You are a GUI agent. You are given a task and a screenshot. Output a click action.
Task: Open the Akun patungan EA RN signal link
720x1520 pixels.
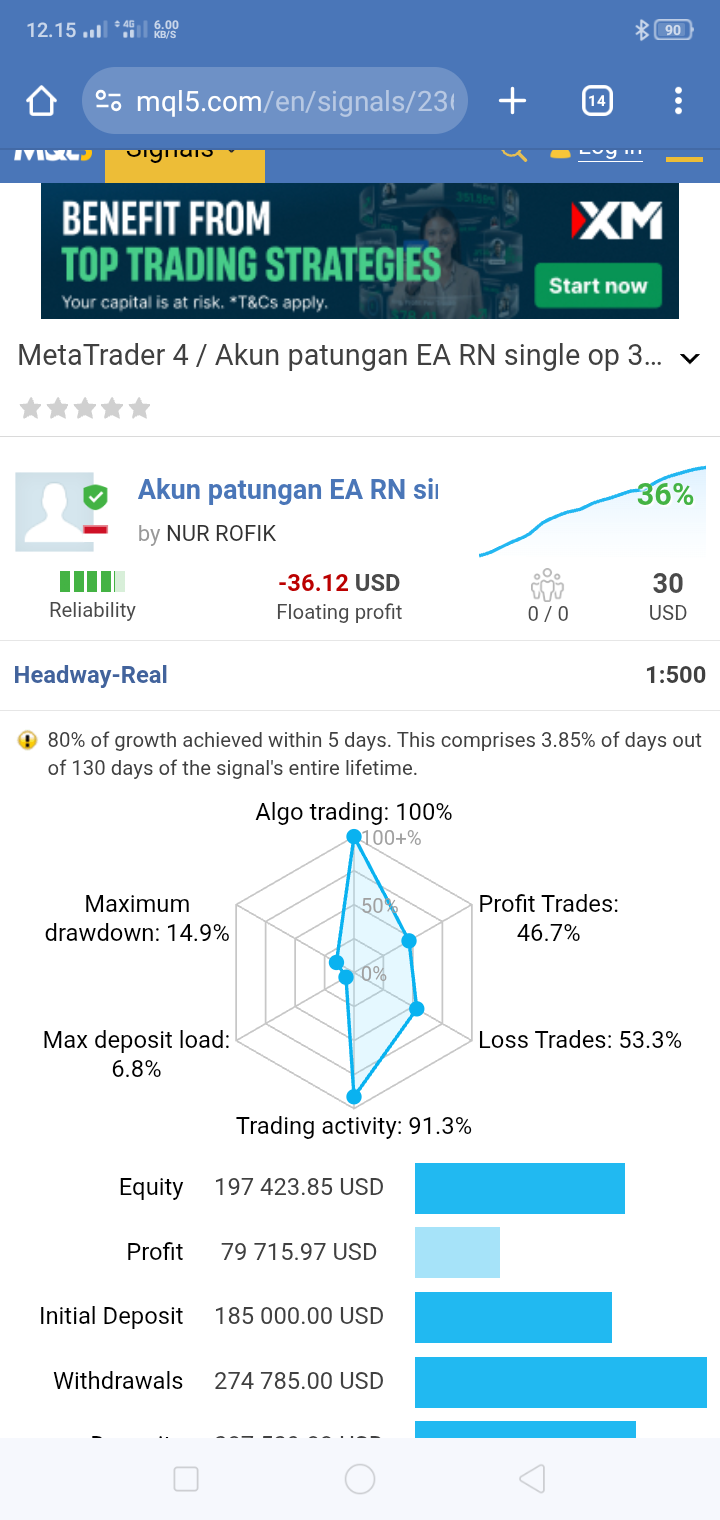click(x=288, y=490)
